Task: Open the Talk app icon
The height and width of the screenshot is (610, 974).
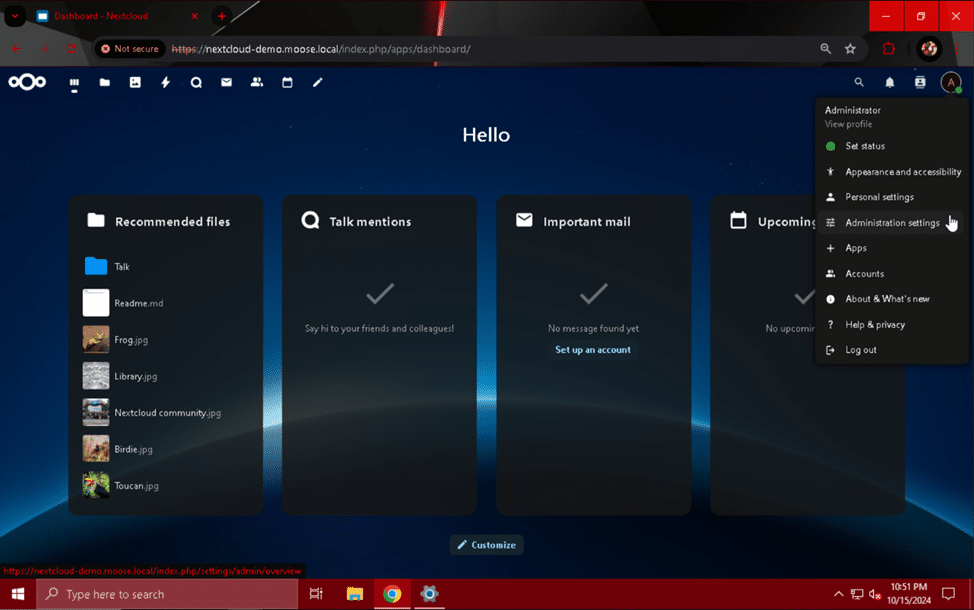Action: click(196, 82)
